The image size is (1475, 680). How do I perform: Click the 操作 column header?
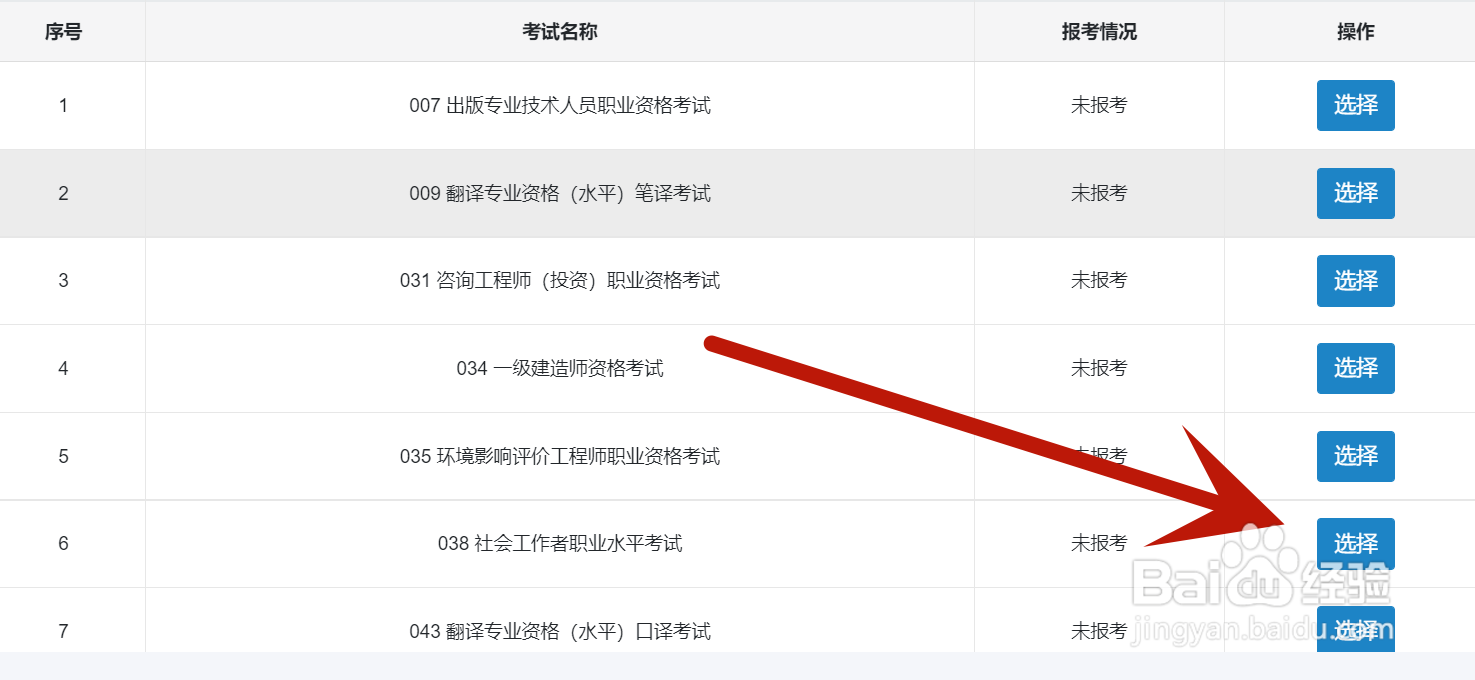point(1355,32)
